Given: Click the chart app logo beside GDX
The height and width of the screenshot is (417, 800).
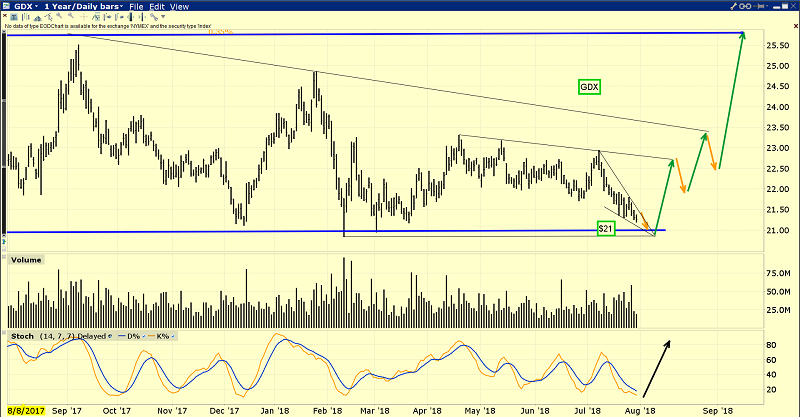Looking at the screenshot, I should tap(8, 6).
